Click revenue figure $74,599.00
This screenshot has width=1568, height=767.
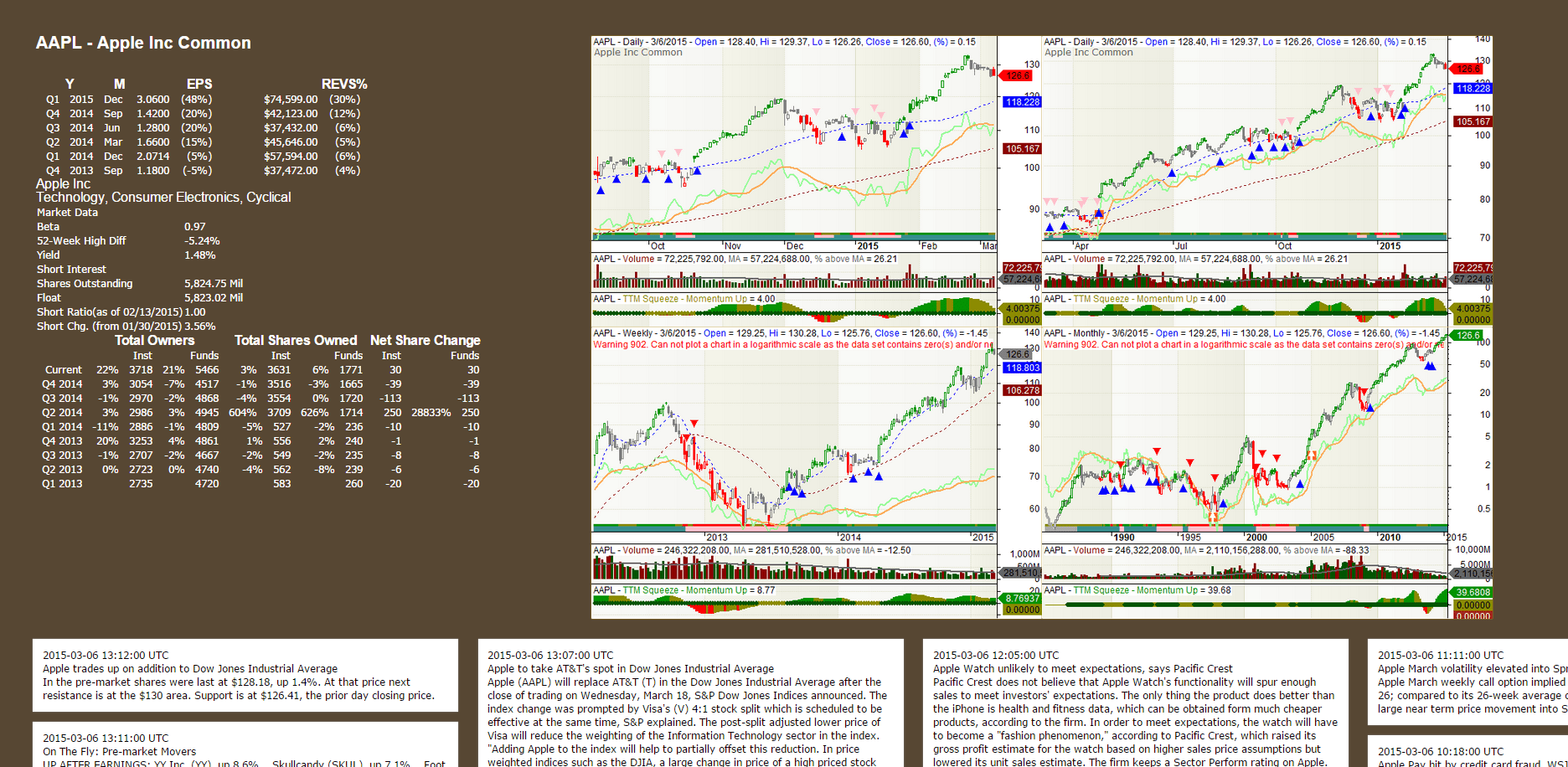(x=291, y=99)
